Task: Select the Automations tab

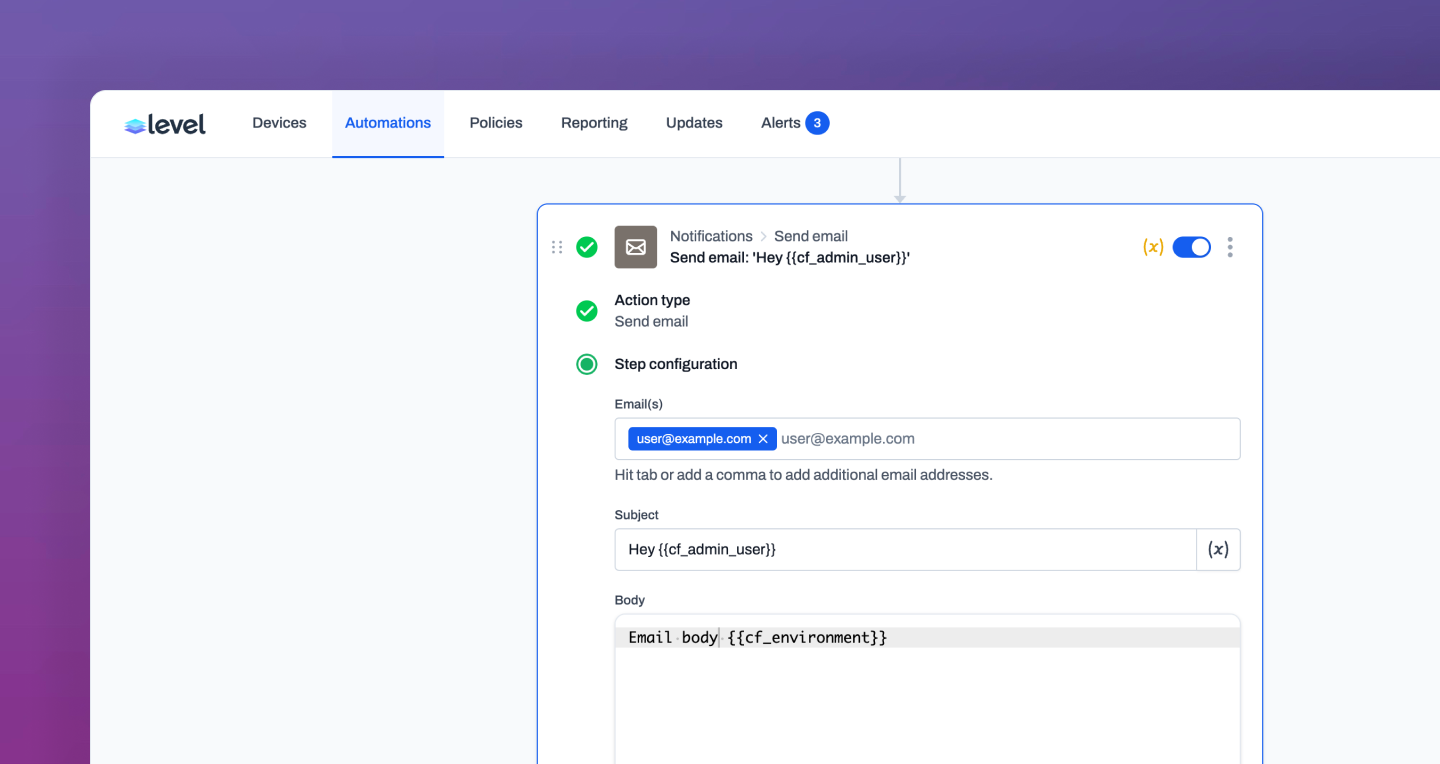Action: tap(388, 123)
